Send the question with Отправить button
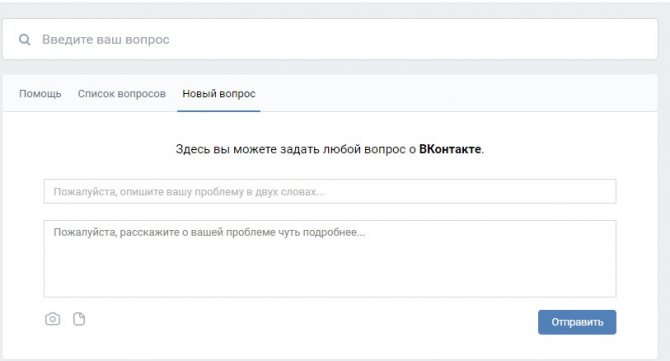This screenshot has height=361, width=670. click(577, 322)
